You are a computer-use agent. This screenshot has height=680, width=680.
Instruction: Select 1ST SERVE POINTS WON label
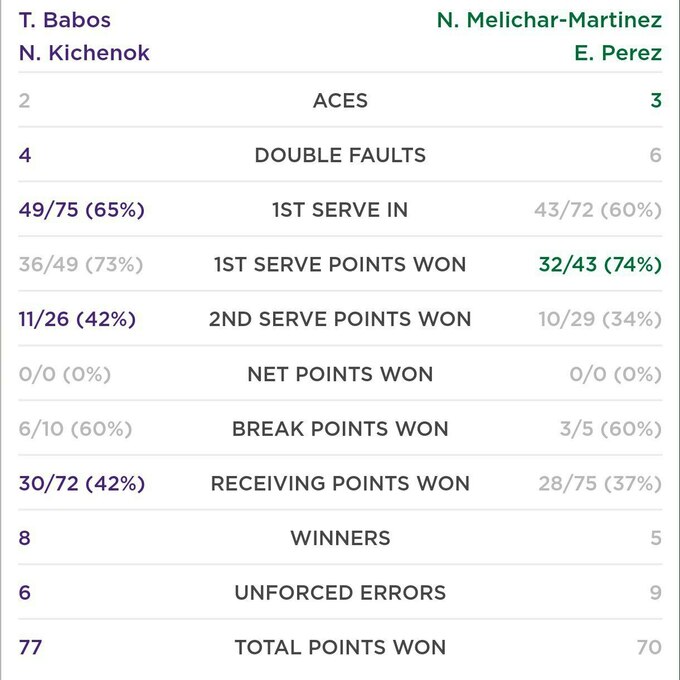click(340, 265)
